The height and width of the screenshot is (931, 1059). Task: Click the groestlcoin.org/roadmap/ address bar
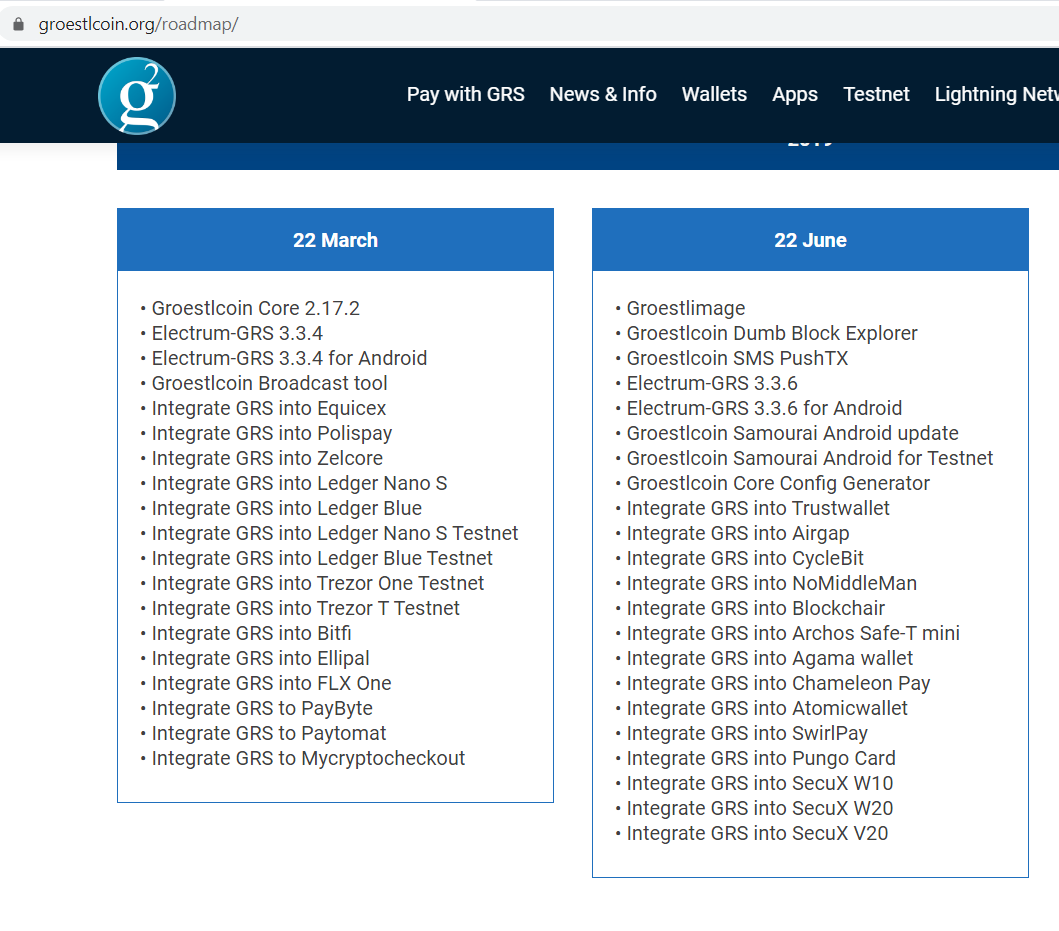tap(530, 24)
